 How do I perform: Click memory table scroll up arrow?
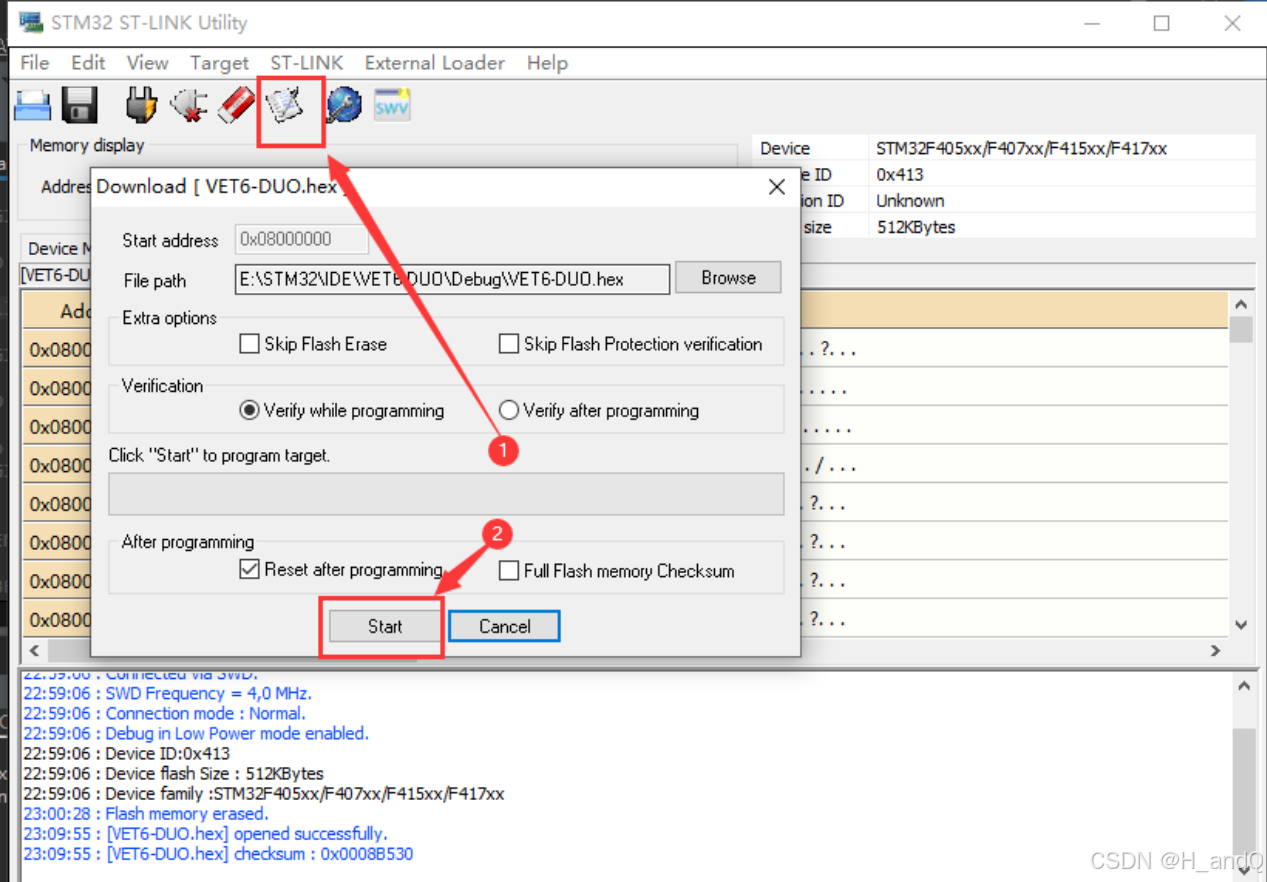(1241, 304)
